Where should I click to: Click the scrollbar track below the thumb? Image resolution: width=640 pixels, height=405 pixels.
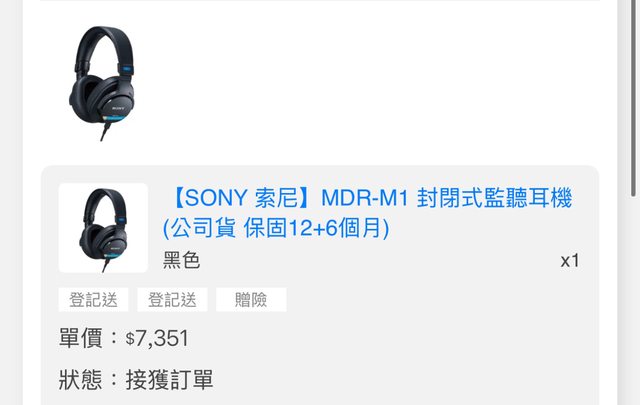click(635, 302)
